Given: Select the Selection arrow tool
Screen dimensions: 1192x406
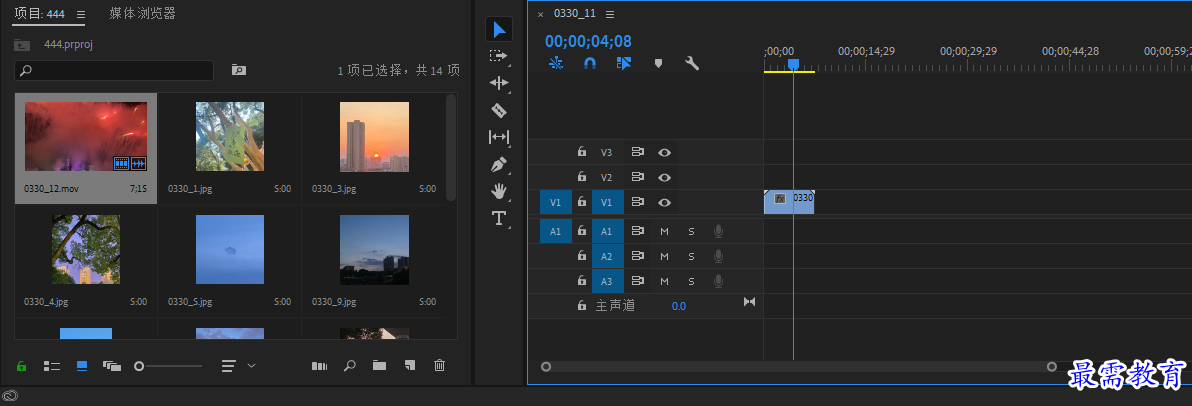Looking at the screenshot, I should coord(499,30).
